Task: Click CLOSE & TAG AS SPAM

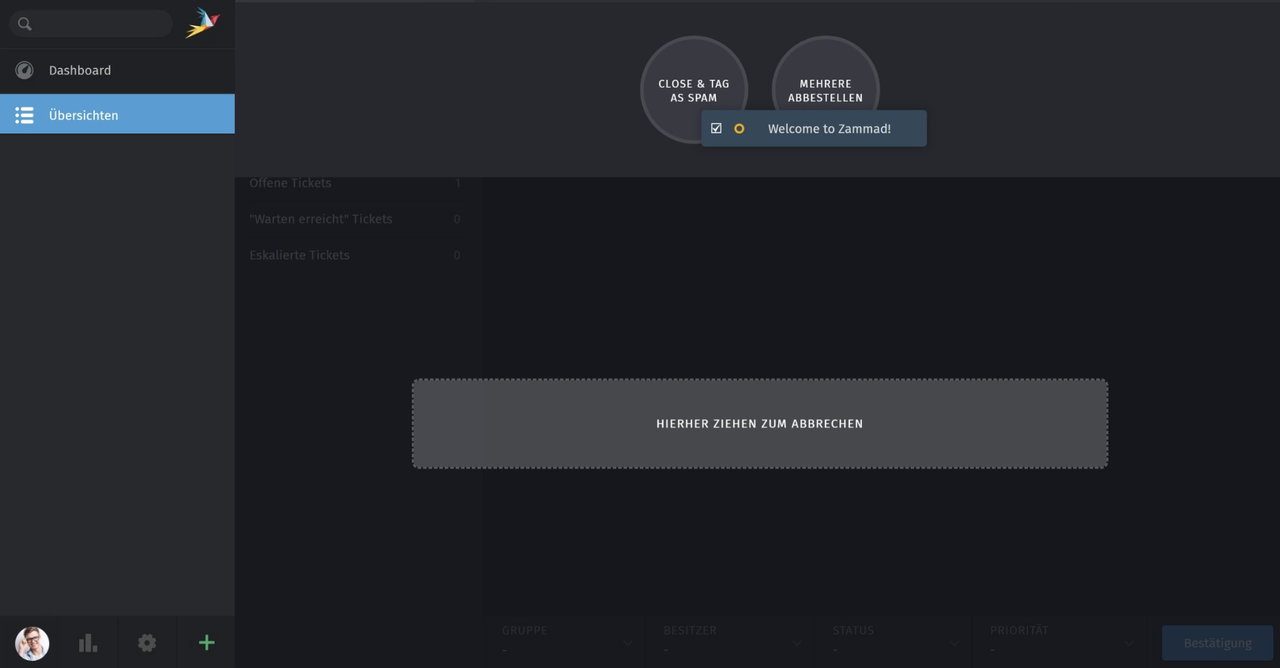Action: [x=693, y=90]
